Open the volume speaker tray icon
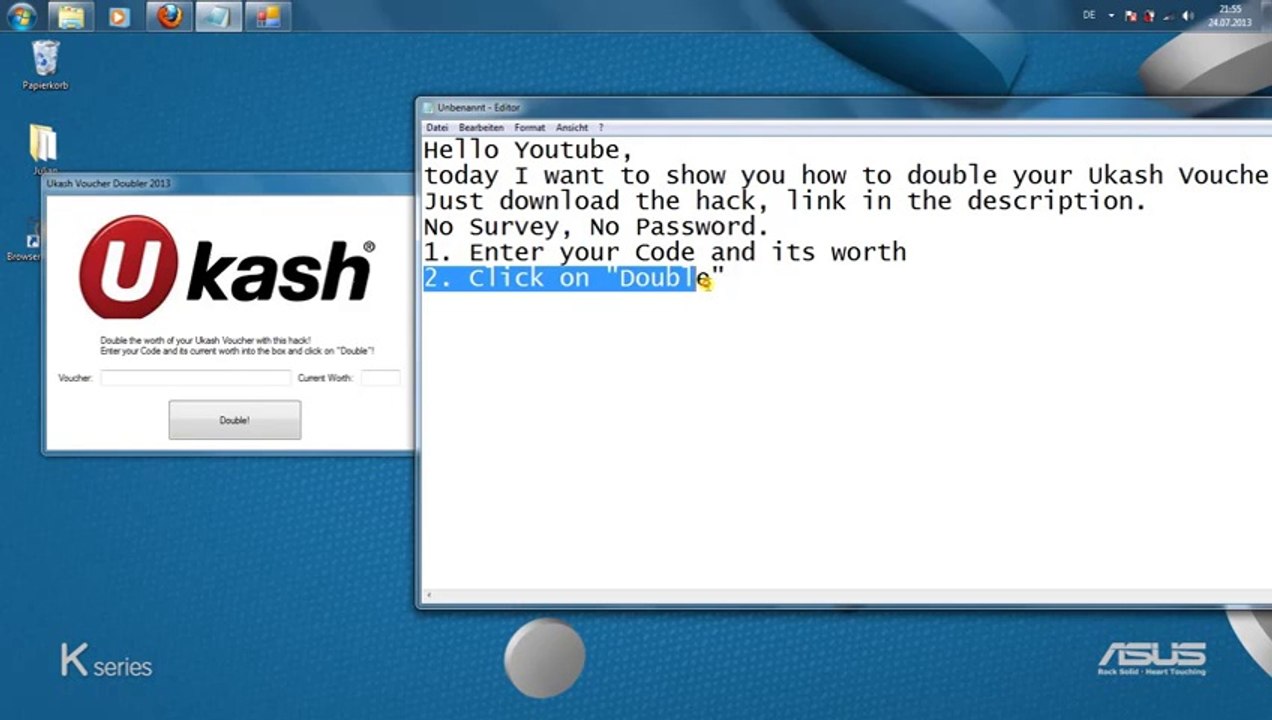The height and width of the screenshot is (720, 1272). [x=1189, y=16]
